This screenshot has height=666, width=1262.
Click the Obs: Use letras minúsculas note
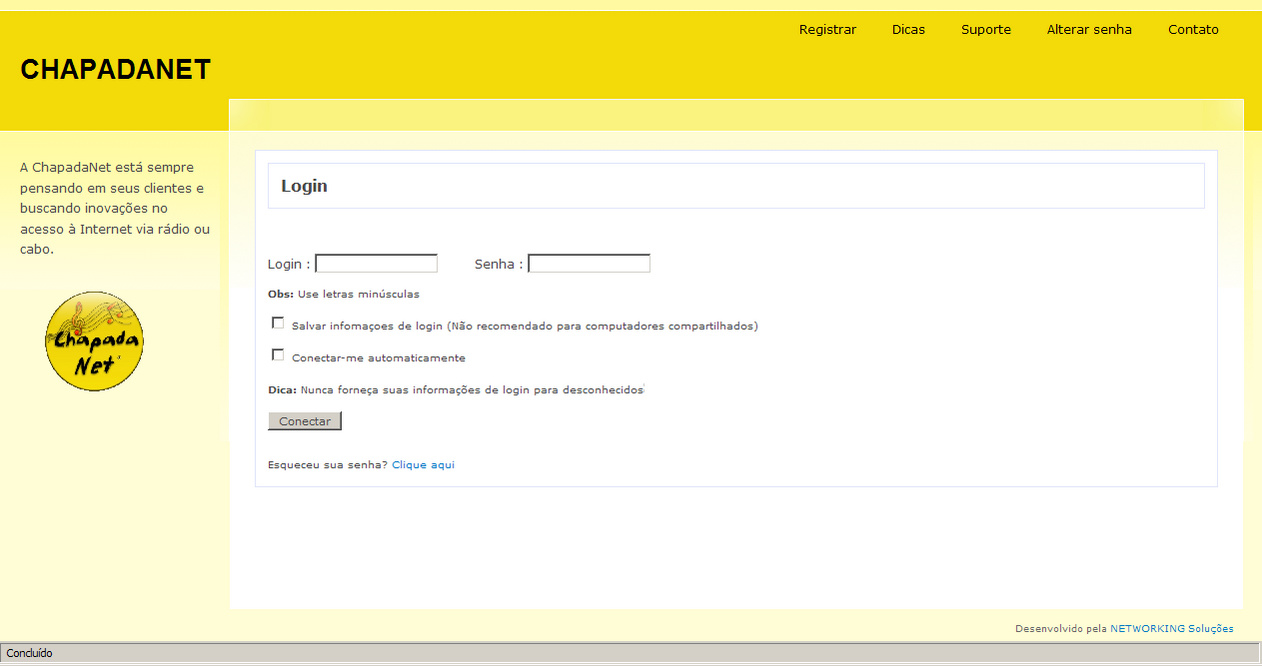click(x=344, y=295)
